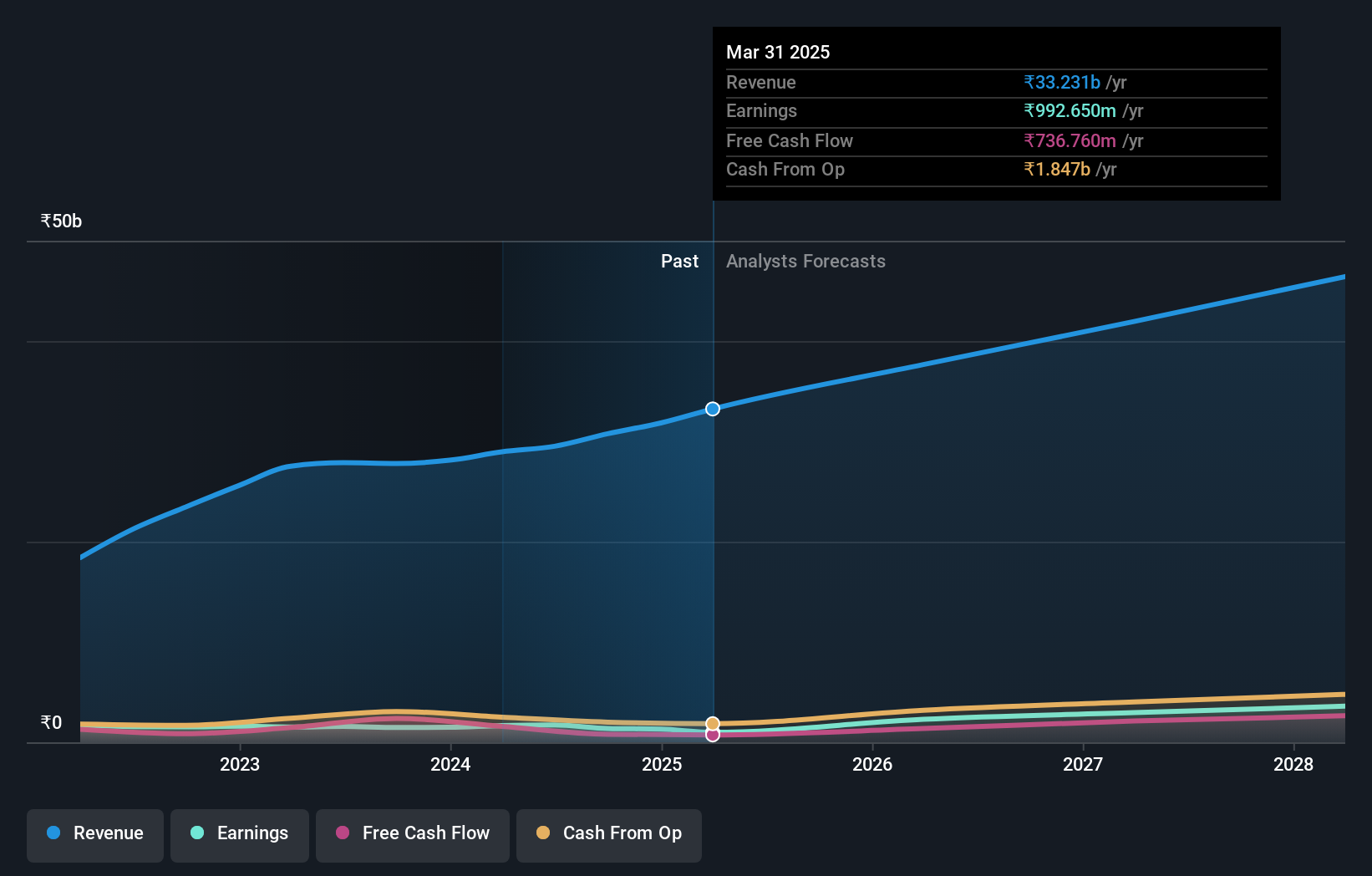The image size is (1372, 876).
Task: Click the Free Cash Flow tooltip row label
Action: 790,140
